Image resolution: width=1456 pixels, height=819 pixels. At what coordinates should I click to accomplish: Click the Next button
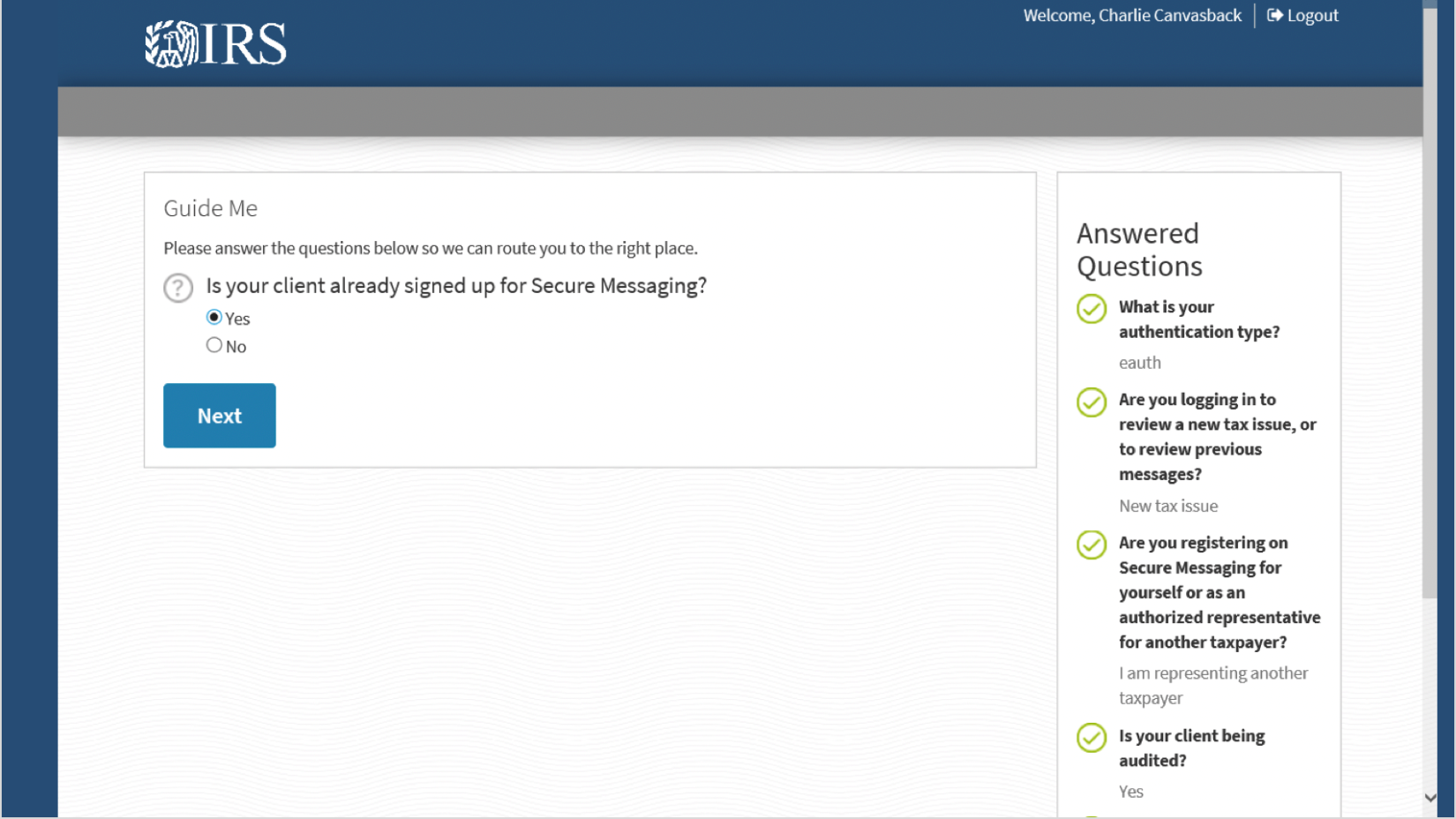(220, 416)
